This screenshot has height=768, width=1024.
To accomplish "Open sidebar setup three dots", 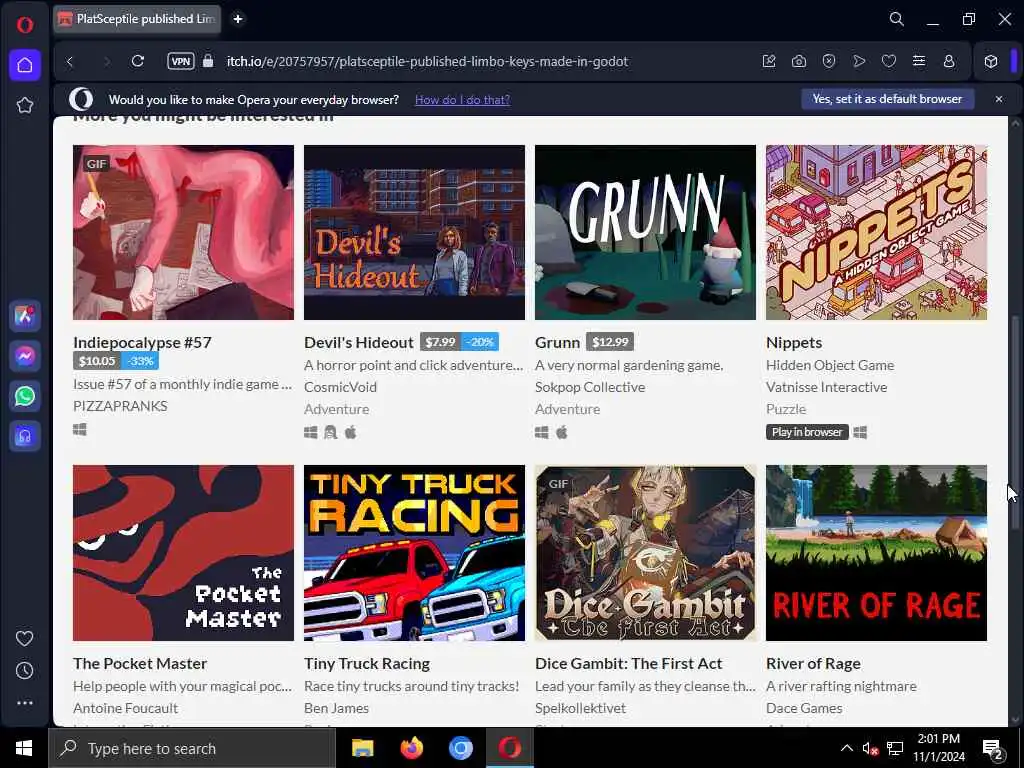I will click(25, 703).
